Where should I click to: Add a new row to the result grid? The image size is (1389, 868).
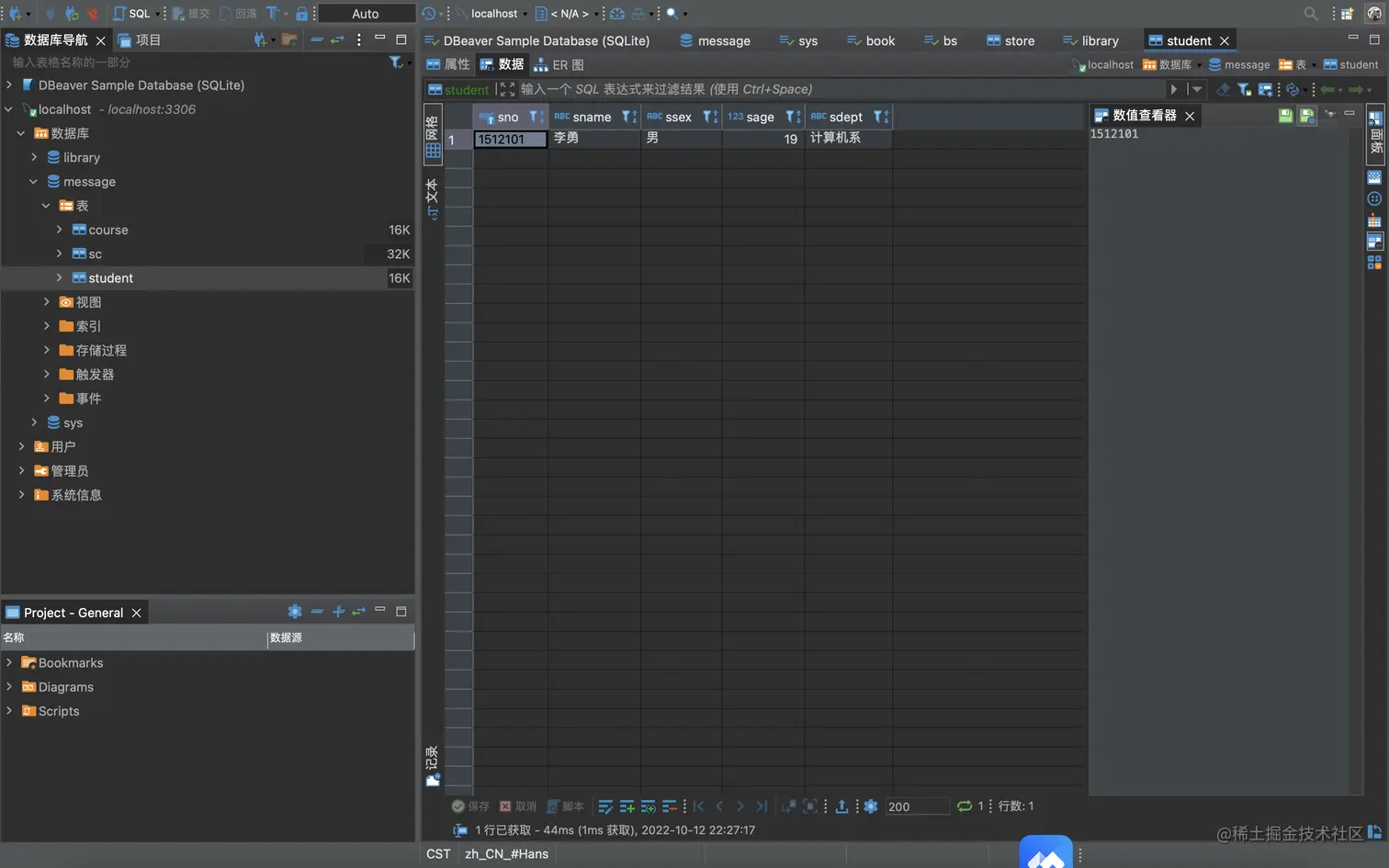627,806
